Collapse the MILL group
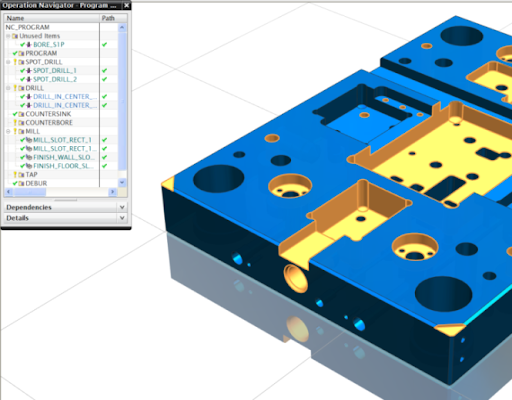The width and height of the screenshot is (512, 400). (8, 131)
